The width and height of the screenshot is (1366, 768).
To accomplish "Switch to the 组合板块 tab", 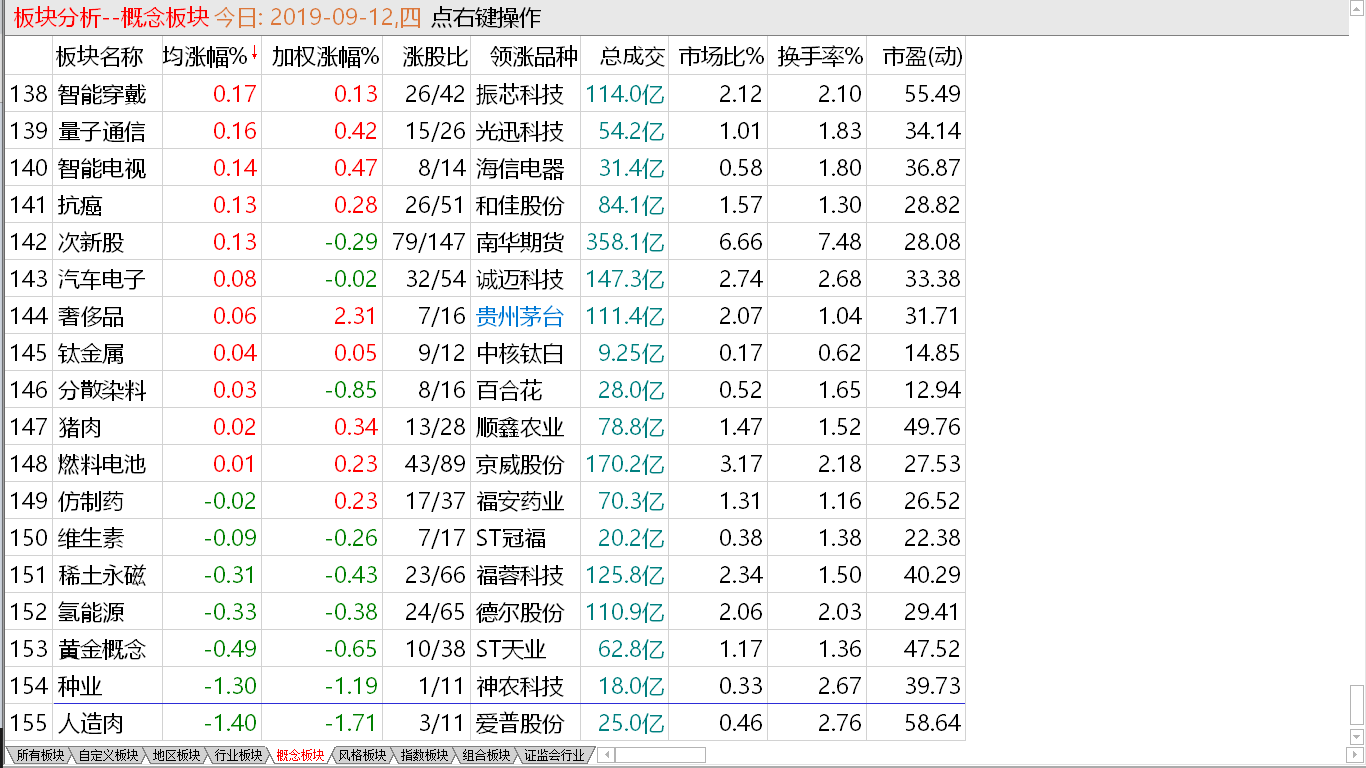I will pyautogui.click(x=486, y=755).
